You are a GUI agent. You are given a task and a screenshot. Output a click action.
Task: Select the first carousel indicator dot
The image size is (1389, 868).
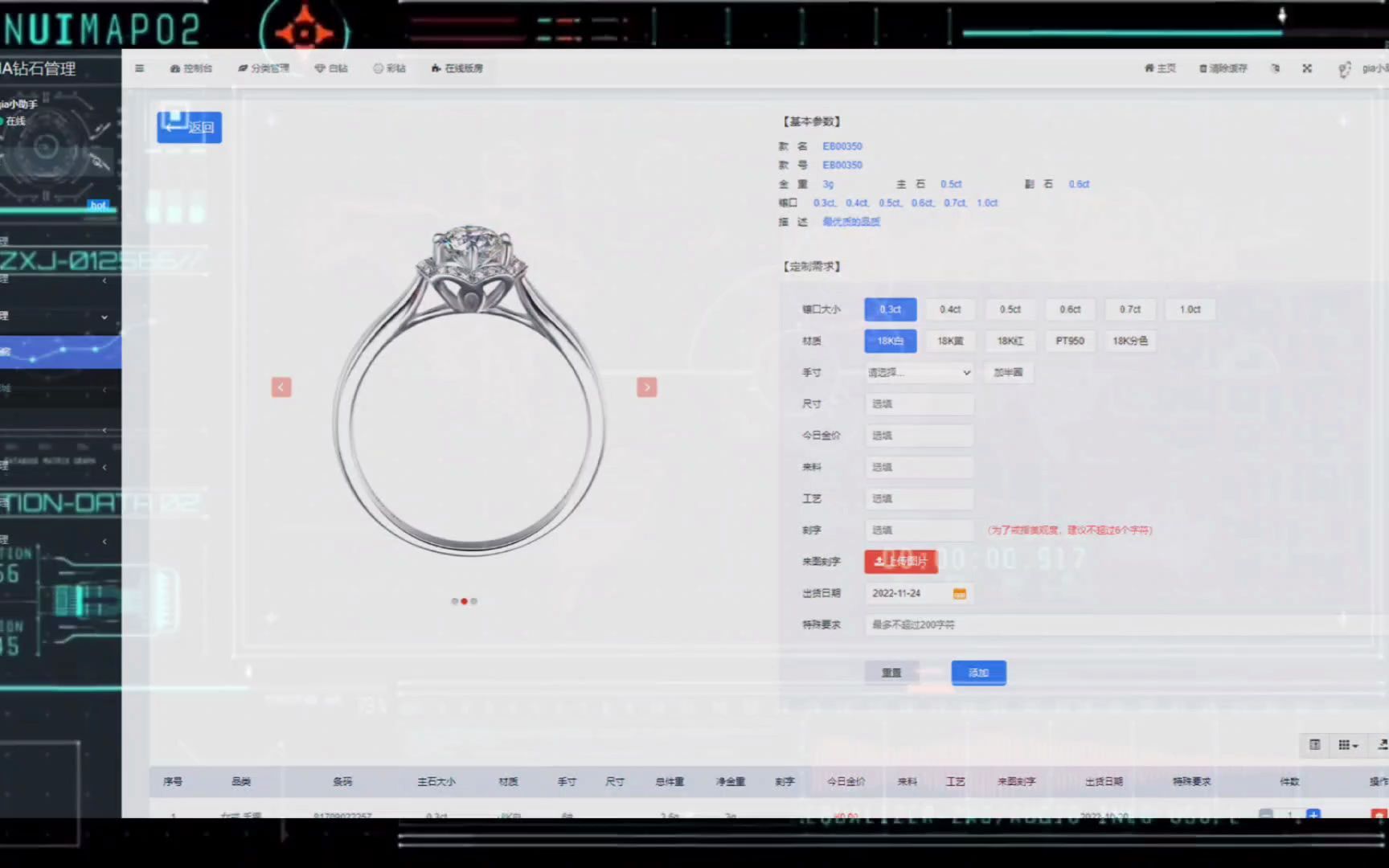pos(454,601)
